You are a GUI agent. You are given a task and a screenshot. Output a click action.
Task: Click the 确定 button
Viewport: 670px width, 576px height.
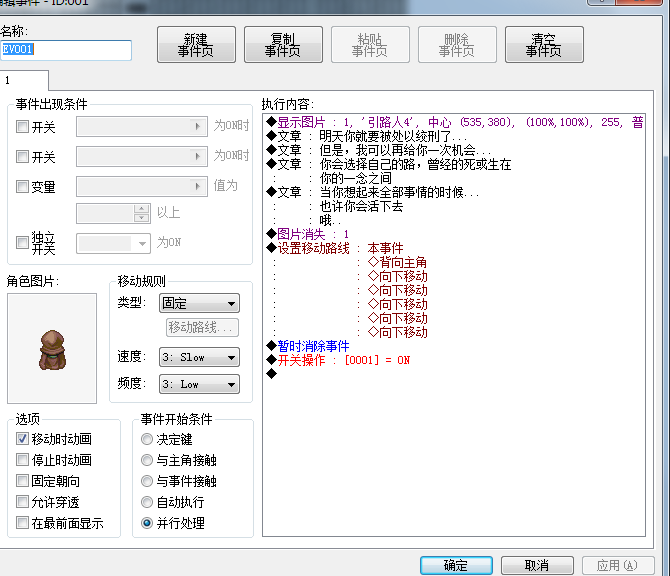pyautogui.click(x=456, y=565)
